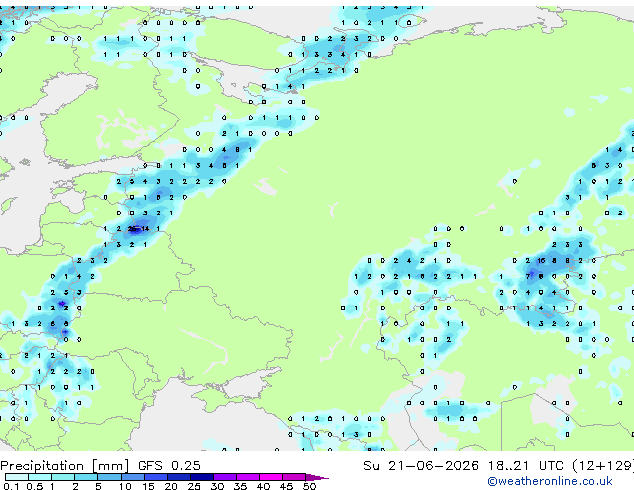Click the "0.5" legend scale label
Screen dimensions: 634x490
(35, 486)
